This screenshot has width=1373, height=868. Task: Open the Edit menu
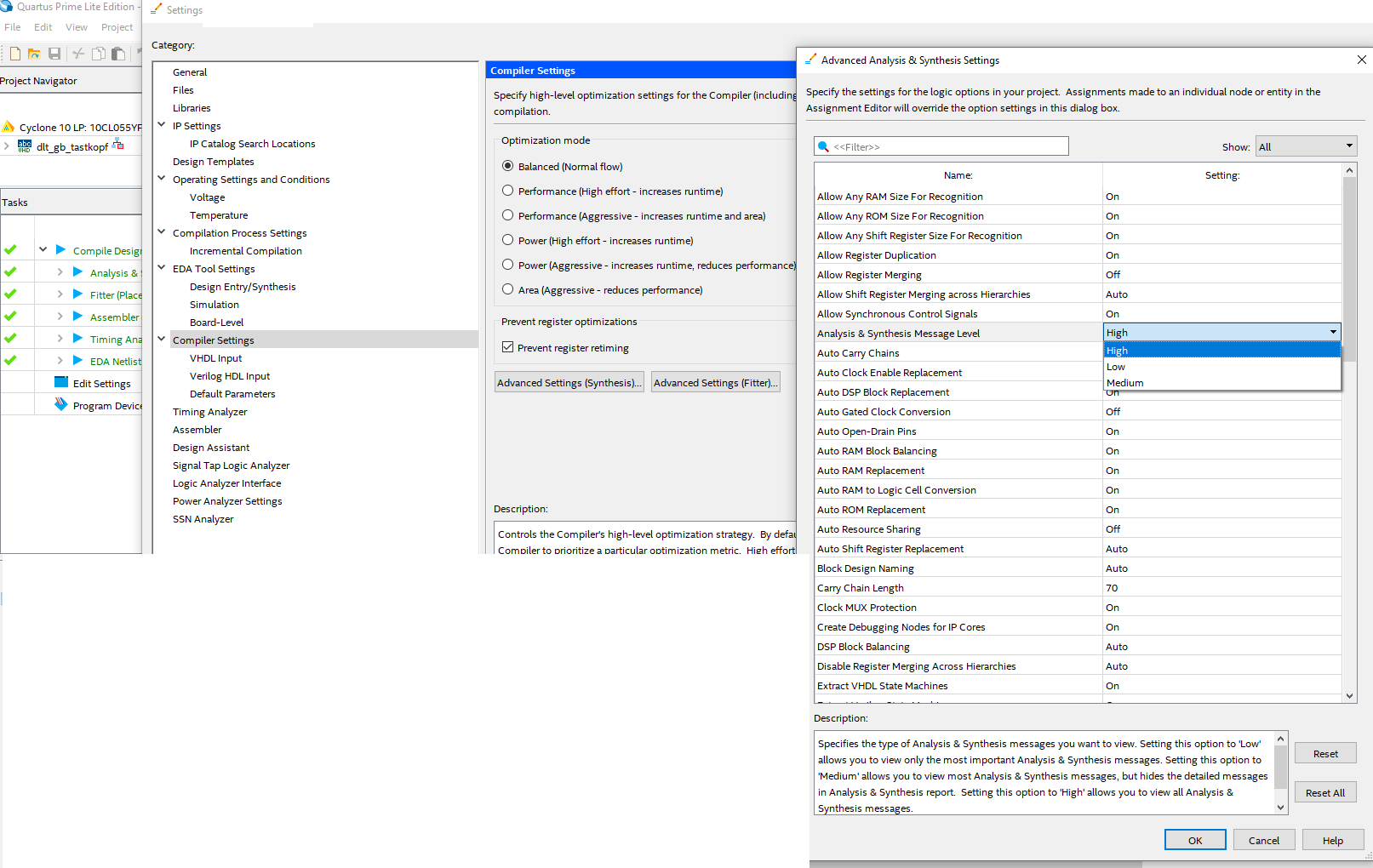pyautogui.click(x=43, y=27)
